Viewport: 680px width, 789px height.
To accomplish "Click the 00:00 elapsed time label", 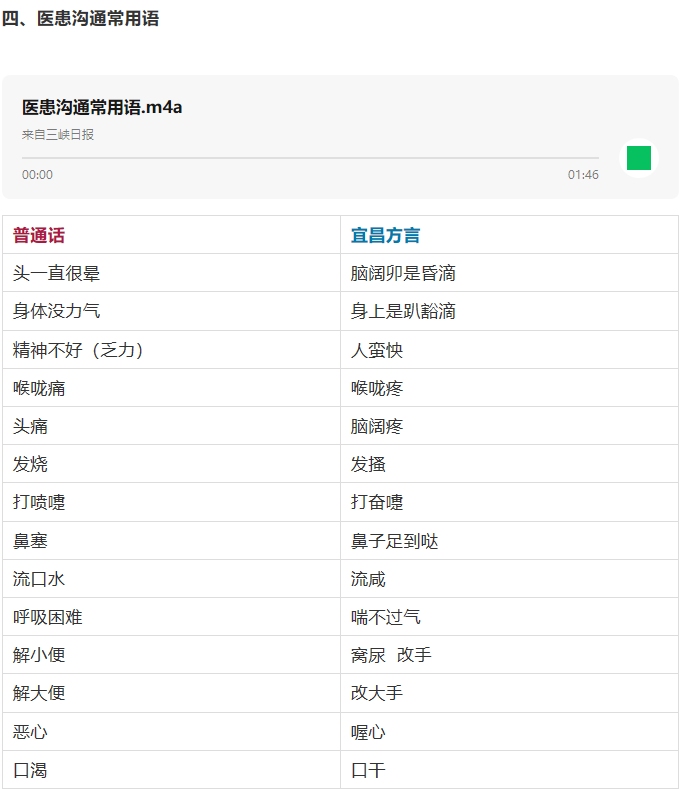I will 37,175.
